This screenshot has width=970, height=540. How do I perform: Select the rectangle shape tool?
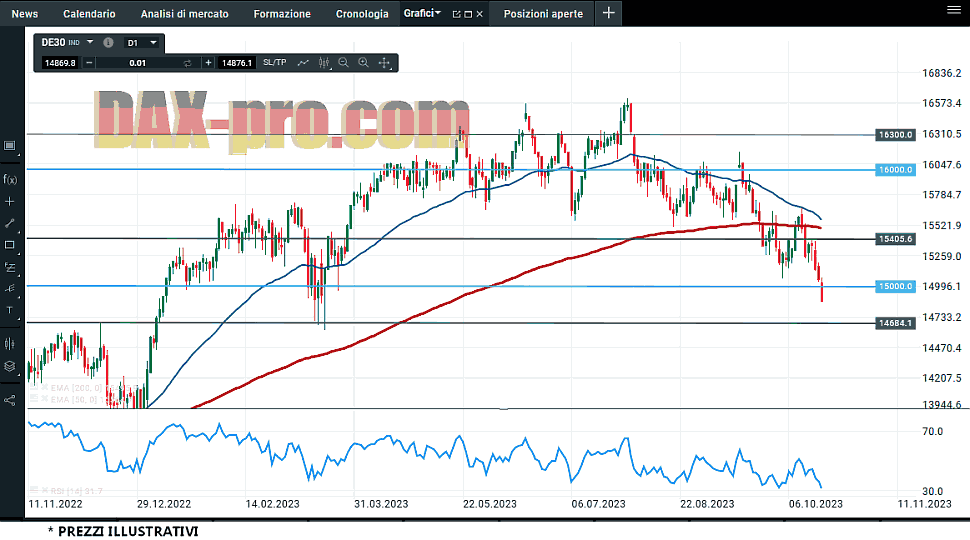coord(10,245)
